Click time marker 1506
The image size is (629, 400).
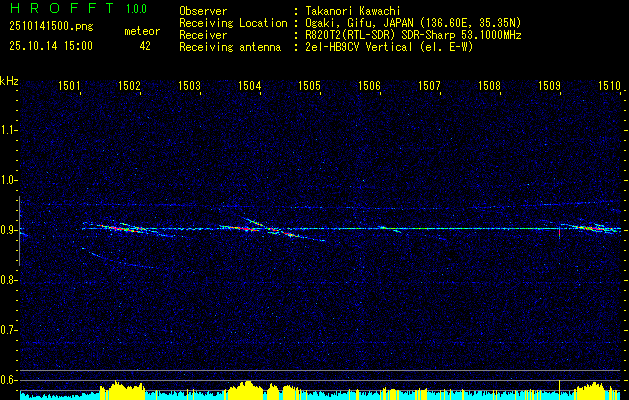pyautogui.click(x=369, y=85)
